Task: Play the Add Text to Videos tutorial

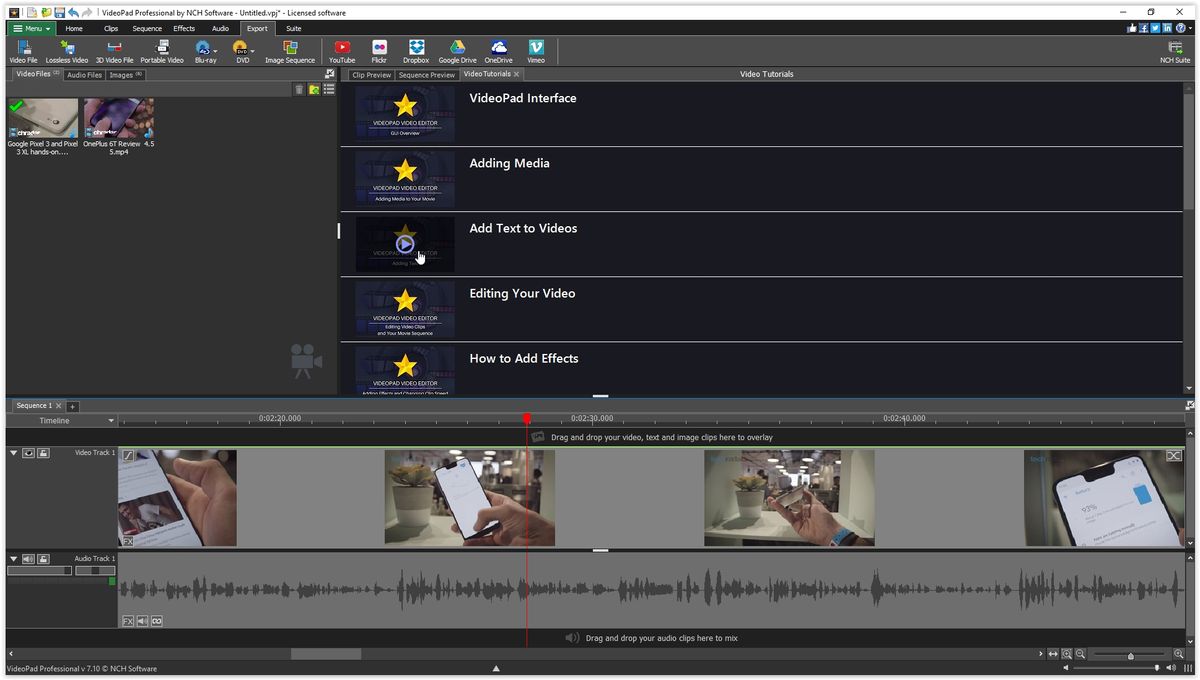Action: coord(404,243)
